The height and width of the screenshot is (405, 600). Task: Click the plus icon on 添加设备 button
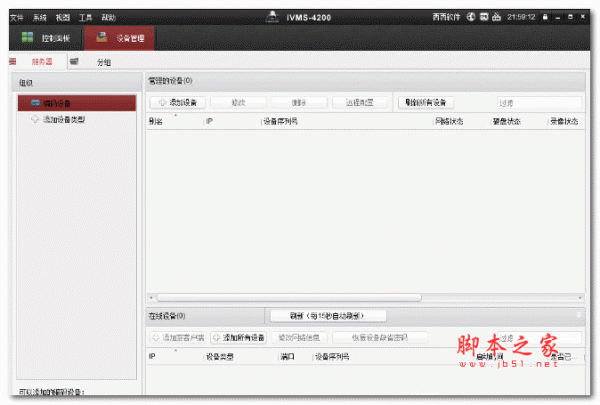coord(162,102)
